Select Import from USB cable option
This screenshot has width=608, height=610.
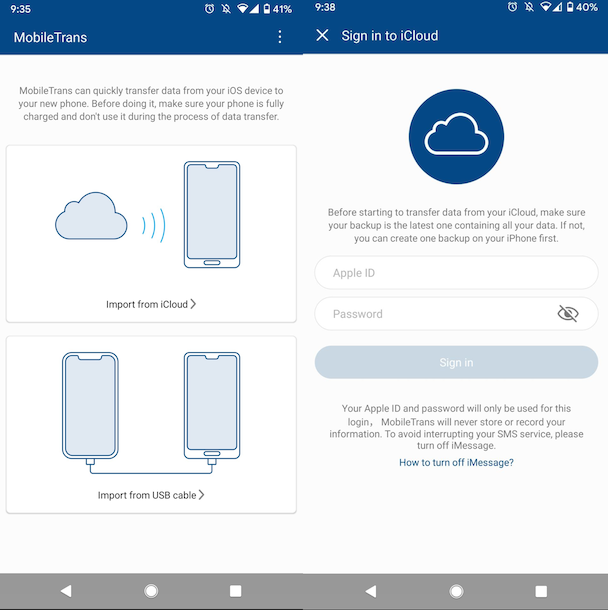click(x=151, y=425)
